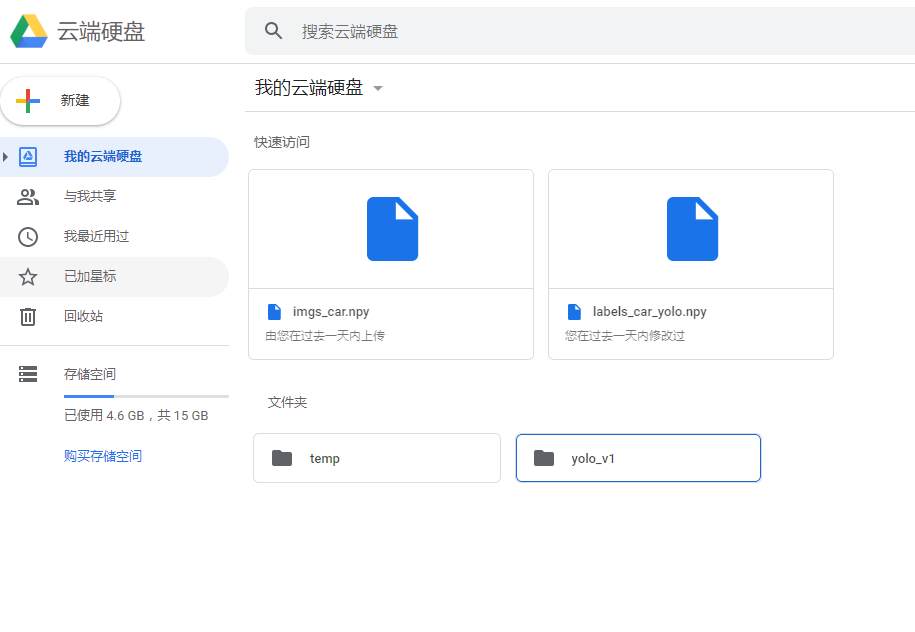This screenshot has height=632, width=915.
Task: Click the folder icon of yolo_v1
Action: (544, 458)
